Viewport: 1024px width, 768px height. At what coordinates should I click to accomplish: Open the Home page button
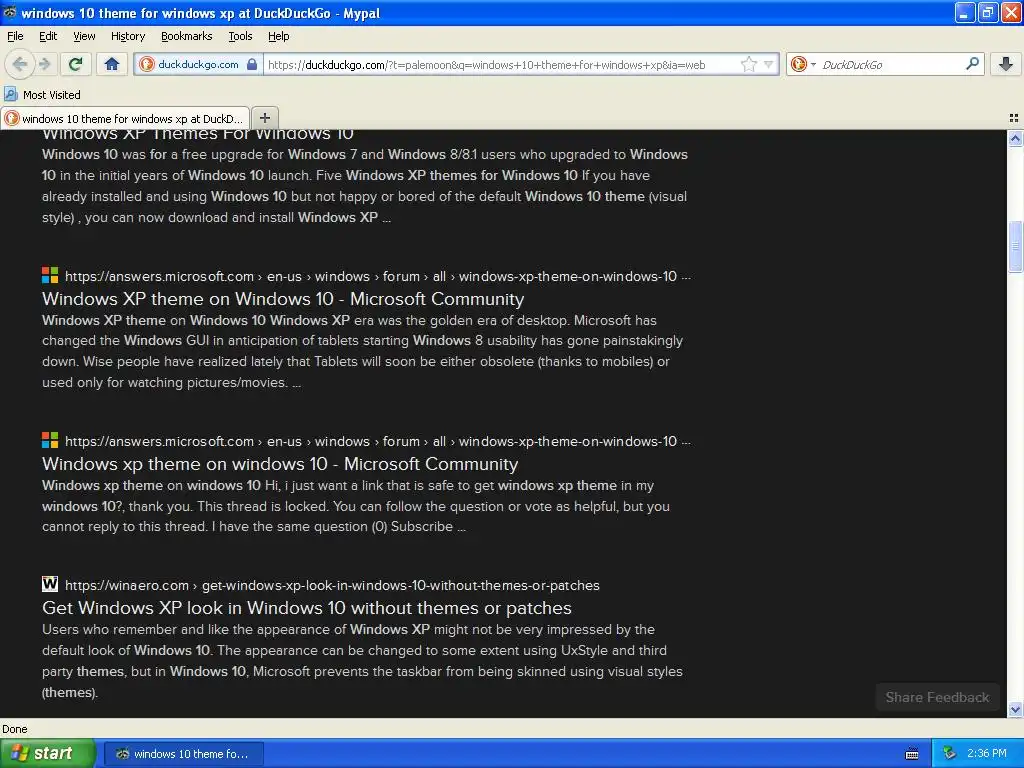[x=112, y=64]
